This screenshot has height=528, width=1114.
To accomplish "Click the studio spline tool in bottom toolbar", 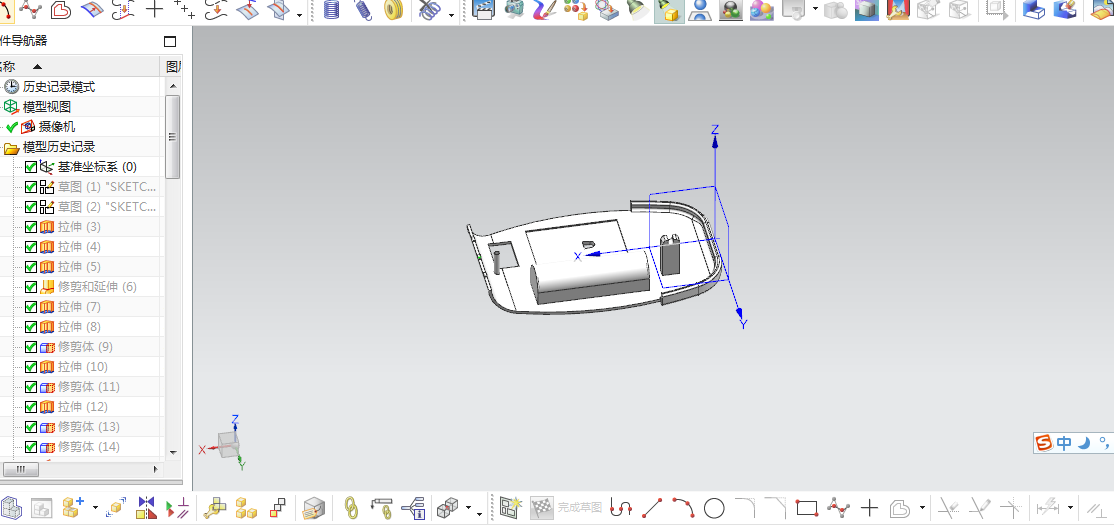I will (839, 508).
